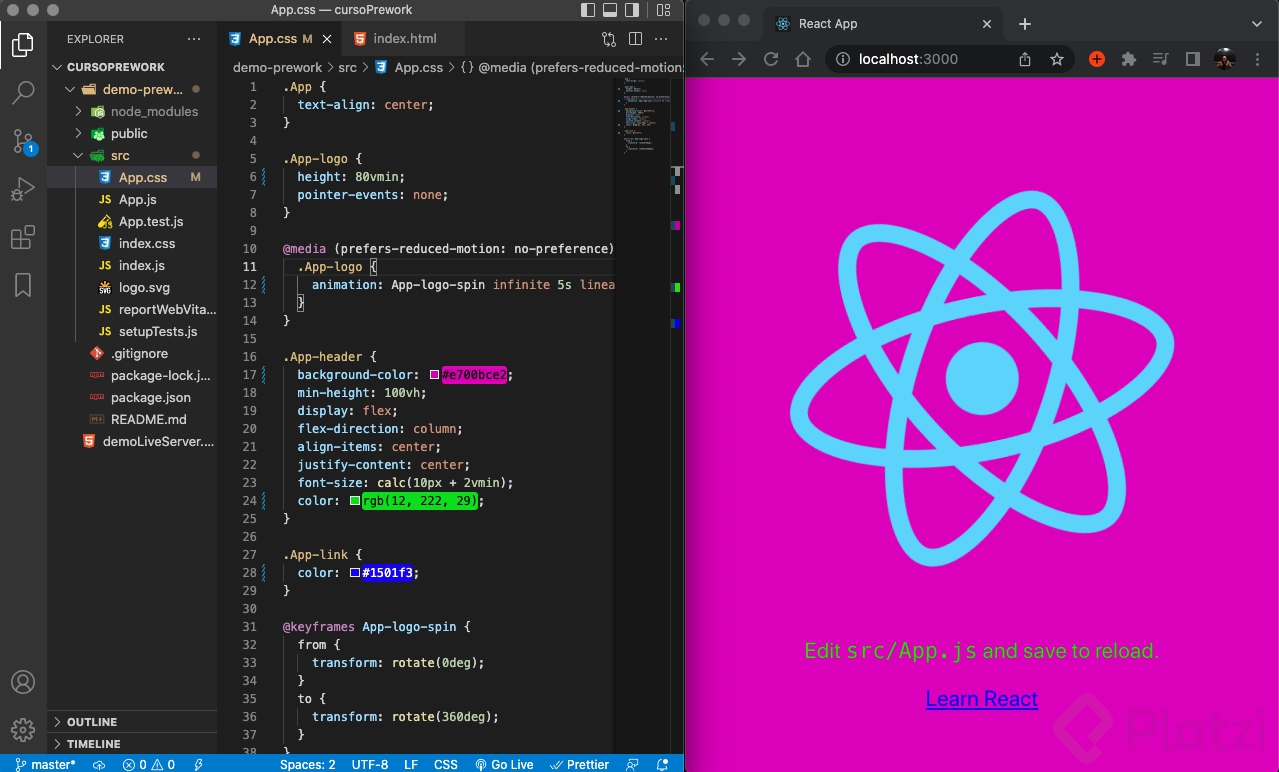1279x772 pixels.
Task: Open the browser profile avatar
Action: point(1225,59)
